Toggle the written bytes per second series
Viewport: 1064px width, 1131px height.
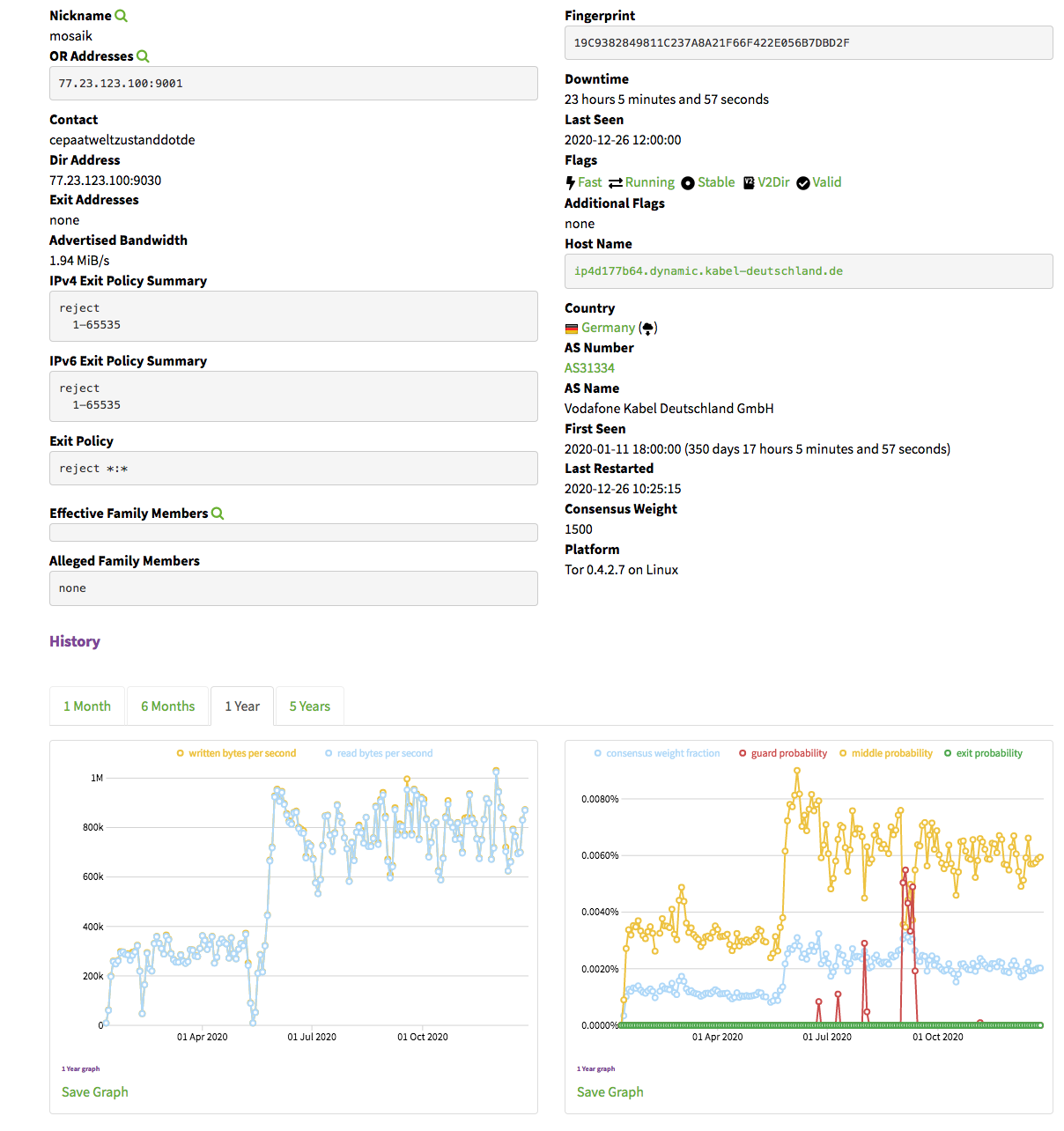(236, 753)
